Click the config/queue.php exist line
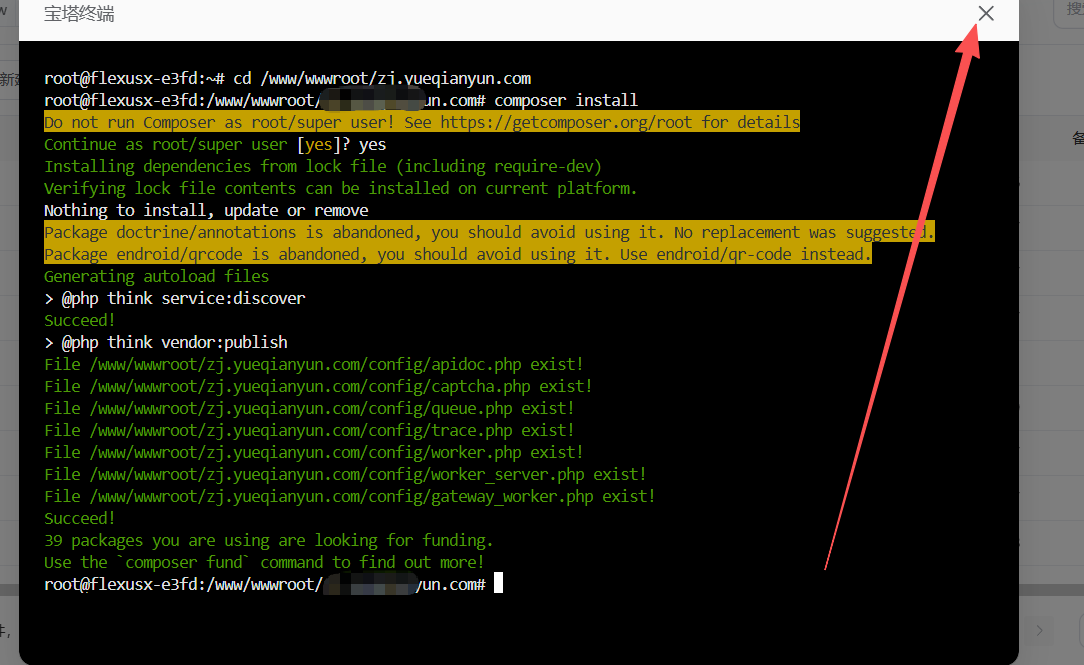Viewport: 1084px width, 665px height. tap(309, 408)
